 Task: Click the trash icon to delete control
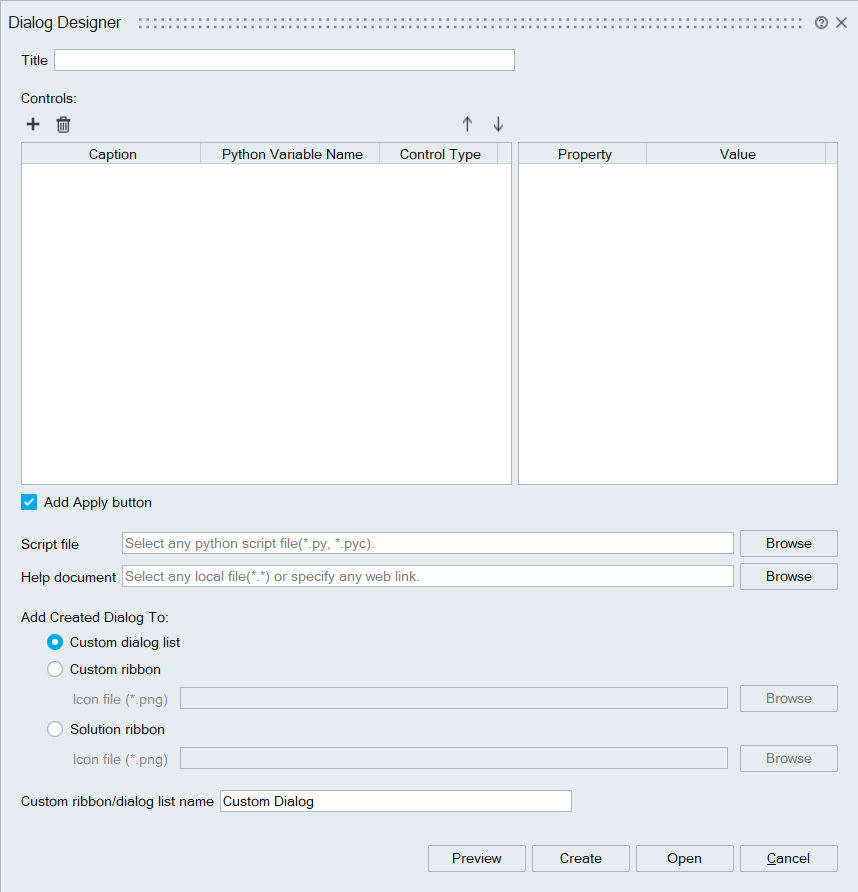click(x=63, y=124)
